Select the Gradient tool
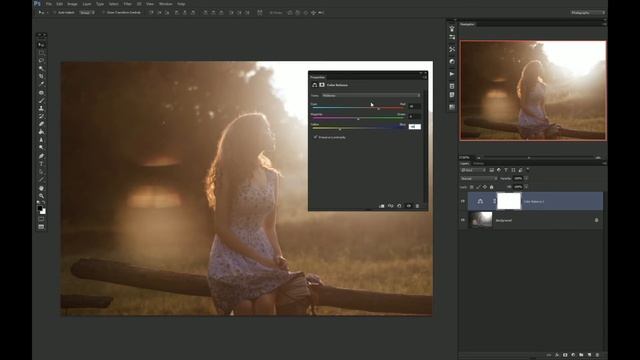640x360 pixels. click(x=41, y=132)
